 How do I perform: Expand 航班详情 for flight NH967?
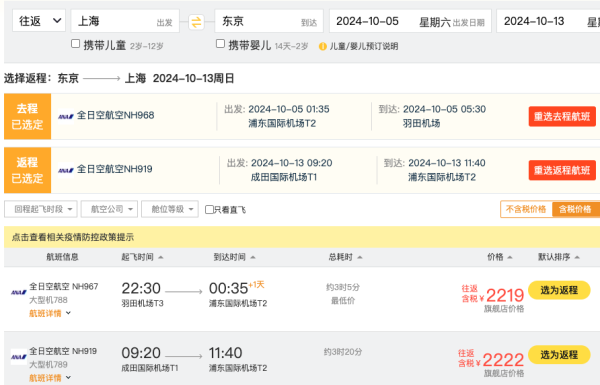coord(50,313)
